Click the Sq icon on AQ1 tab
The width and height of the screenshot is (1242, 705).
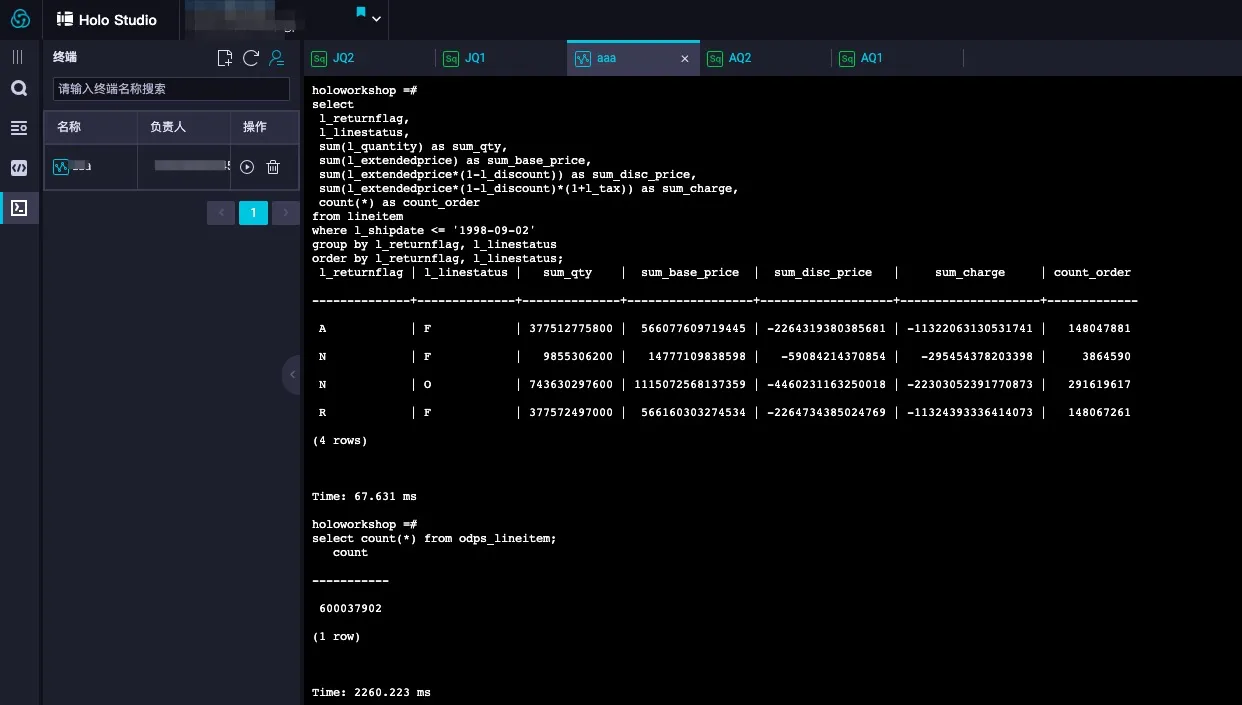(847, 58)
